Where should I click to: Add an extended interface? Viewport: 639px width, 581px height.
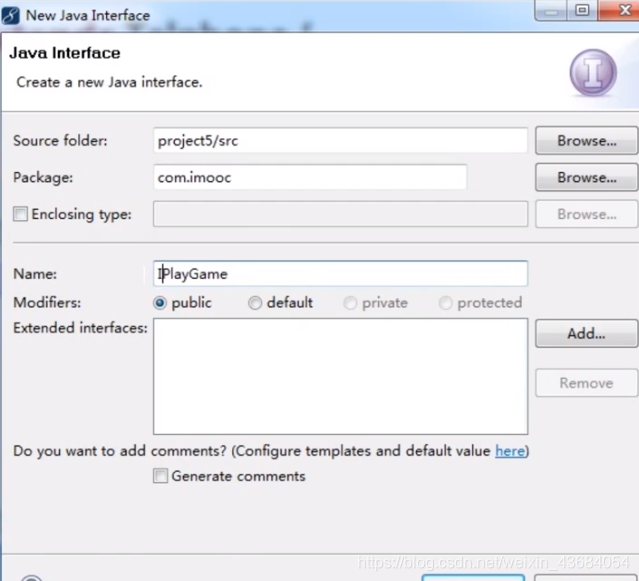pyautogui.click(x=586, y=334)
